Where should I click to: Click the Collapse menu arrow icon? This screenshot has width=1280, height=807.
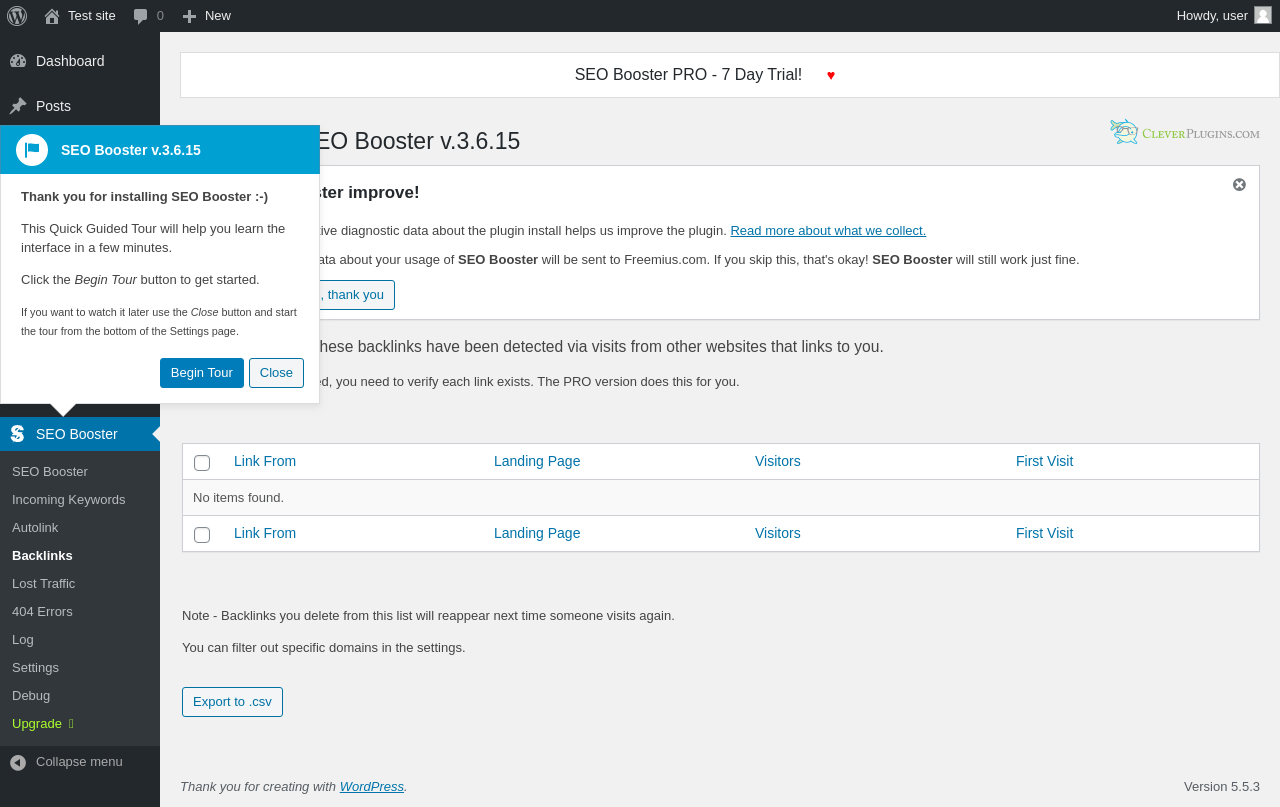tap(18, 762)
